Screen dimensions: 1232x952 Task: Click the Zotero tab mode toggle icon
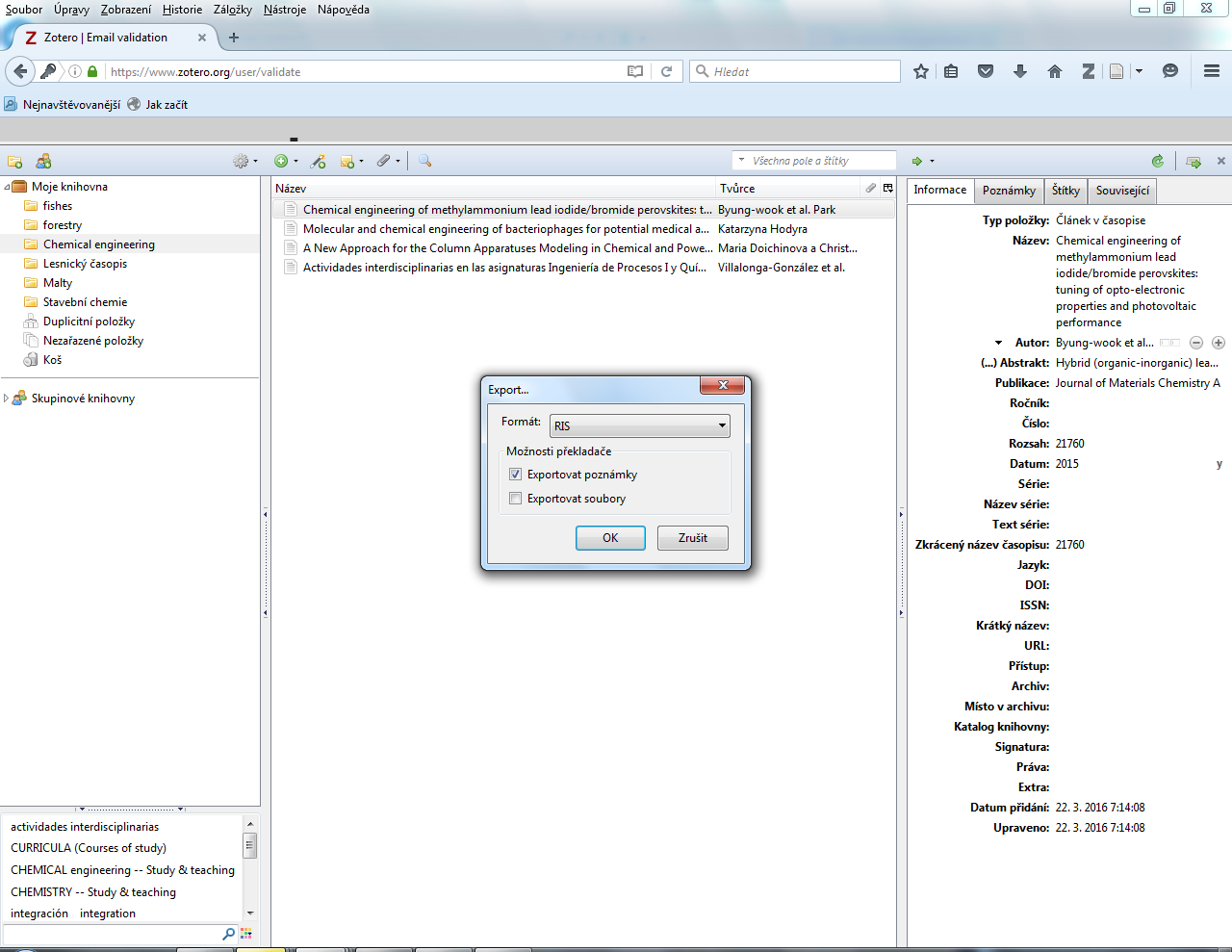[x=1193, y=162]
